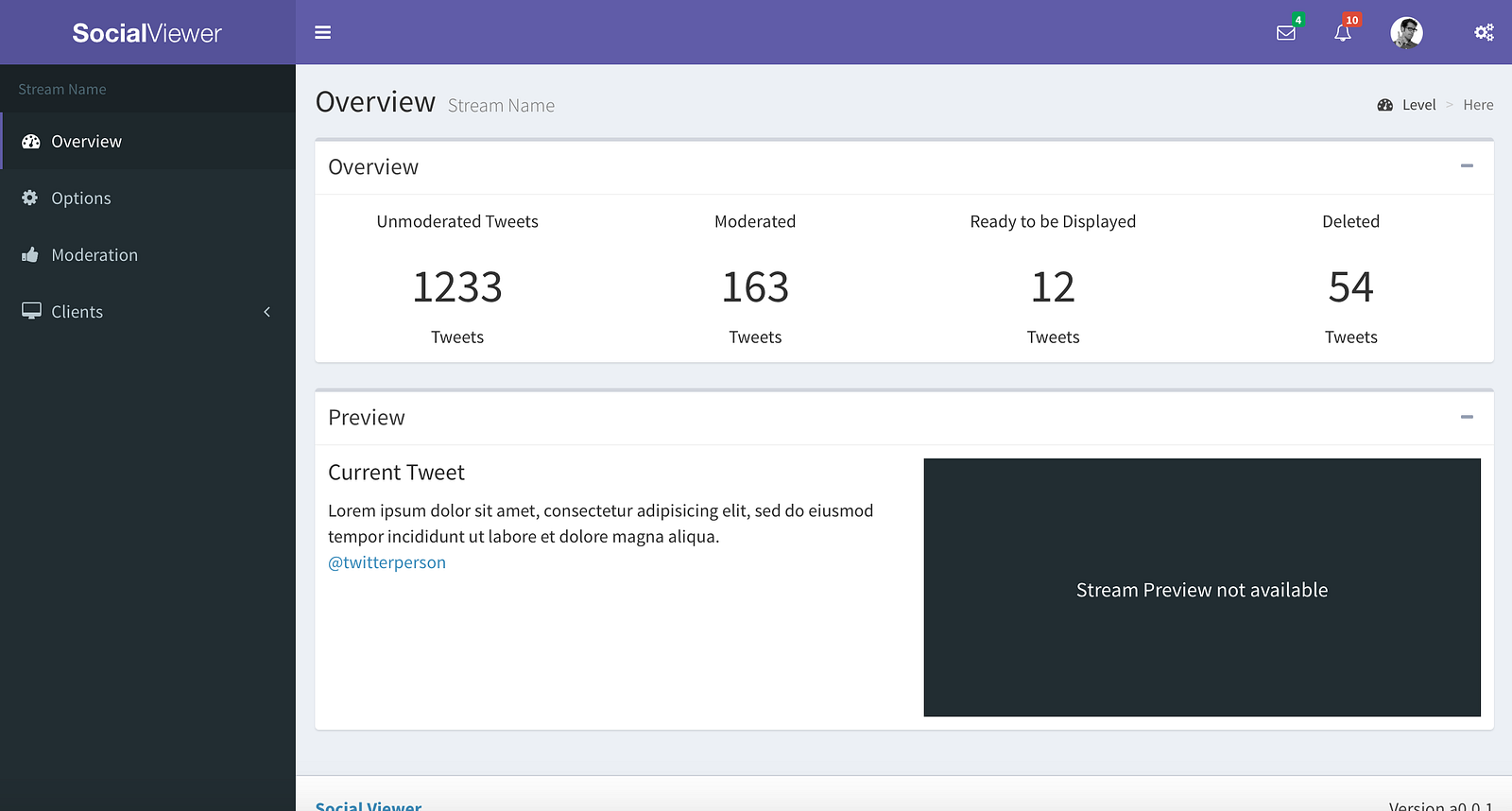Toggle the sidebar with the hamburger icon
This screenshot has height=811, width=1512.
322,32
